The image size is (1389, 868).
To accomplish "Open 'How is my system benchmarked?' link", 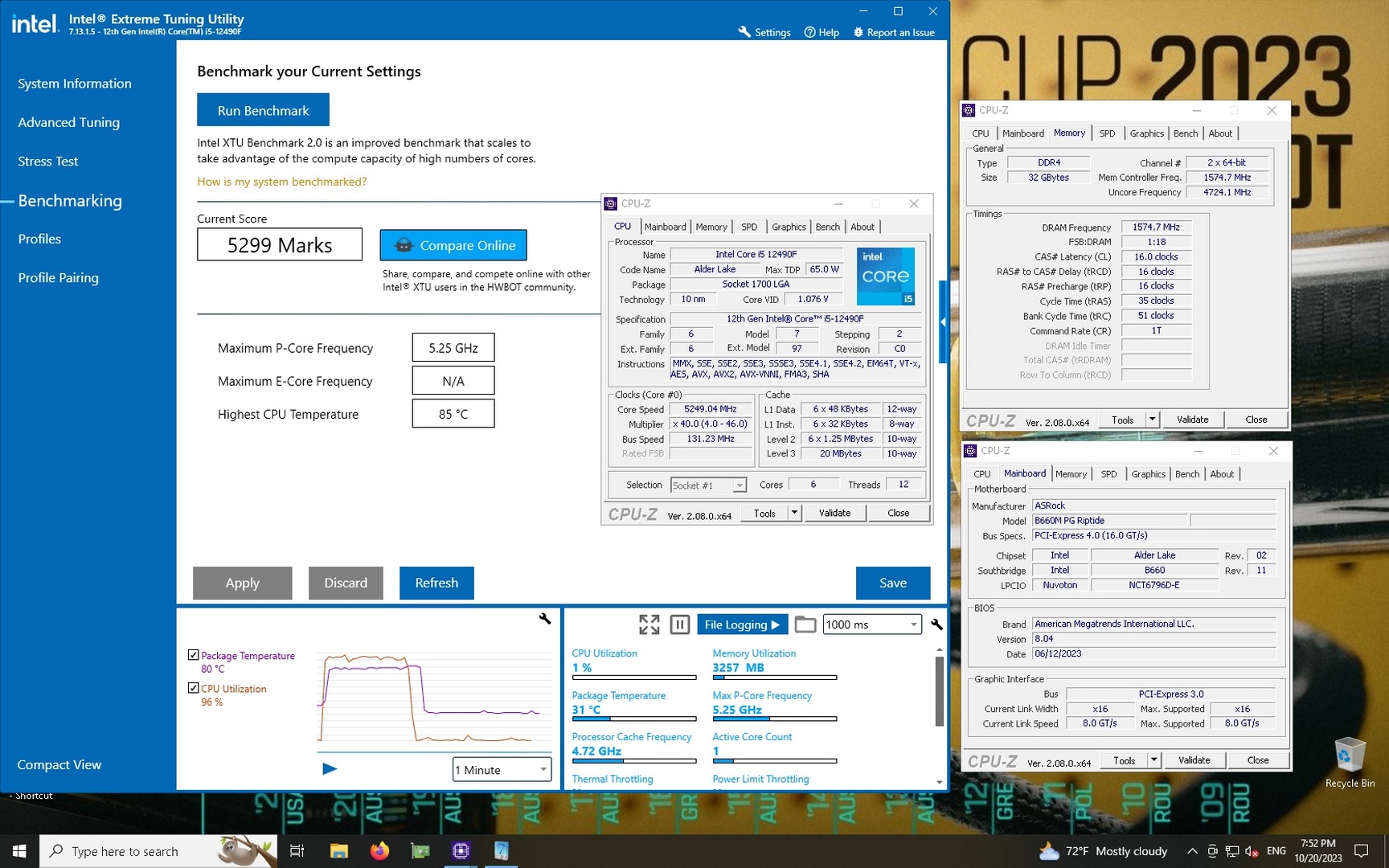I will [282, 182].
